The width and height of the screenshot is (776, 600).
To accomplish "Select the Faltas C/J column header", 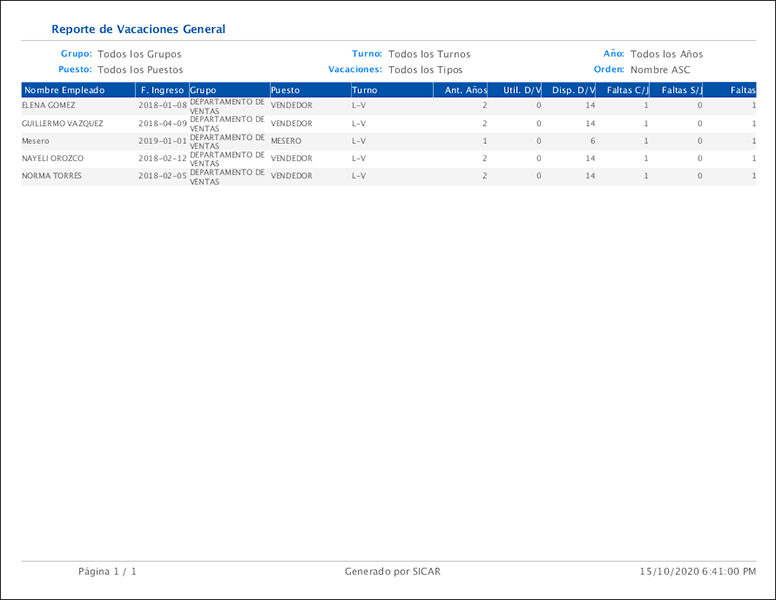I will click(x=628, y=90).
